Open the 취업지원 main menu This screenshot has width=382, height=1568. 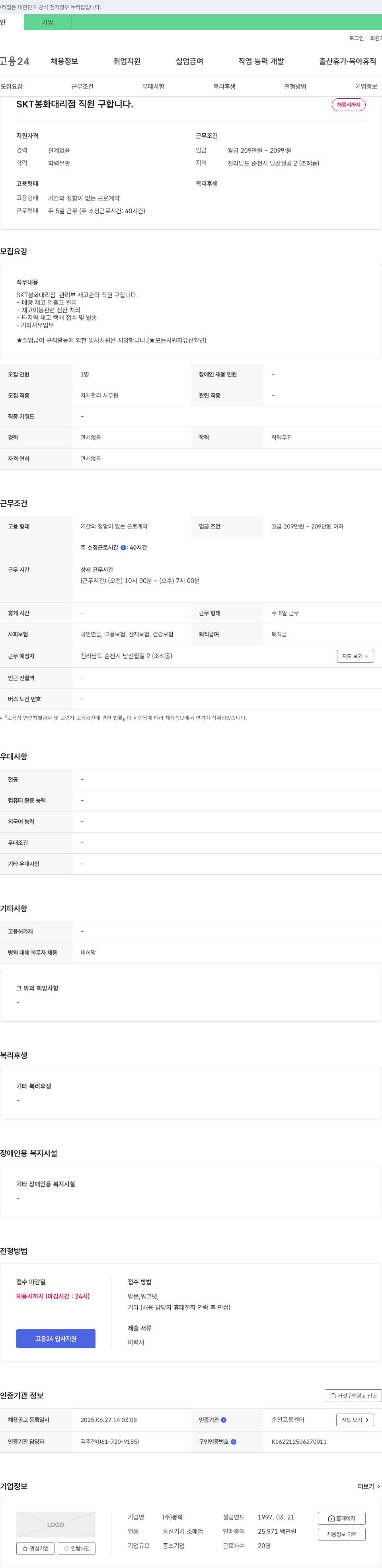coord(127,61)
